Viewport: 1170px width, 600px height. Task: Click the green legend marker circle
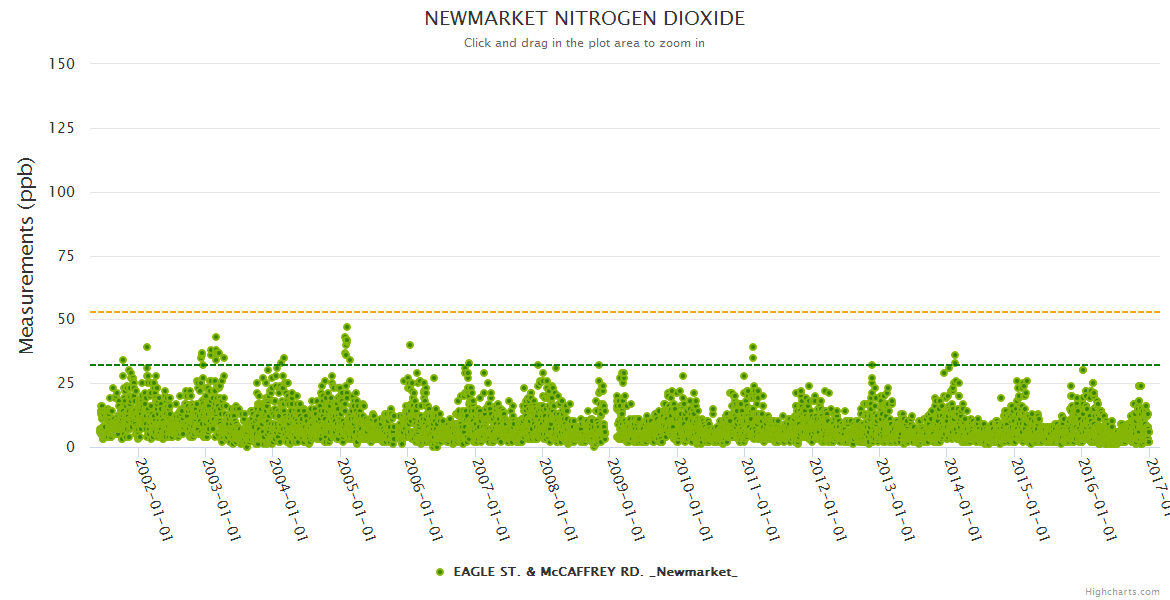[x=439, y=573]
